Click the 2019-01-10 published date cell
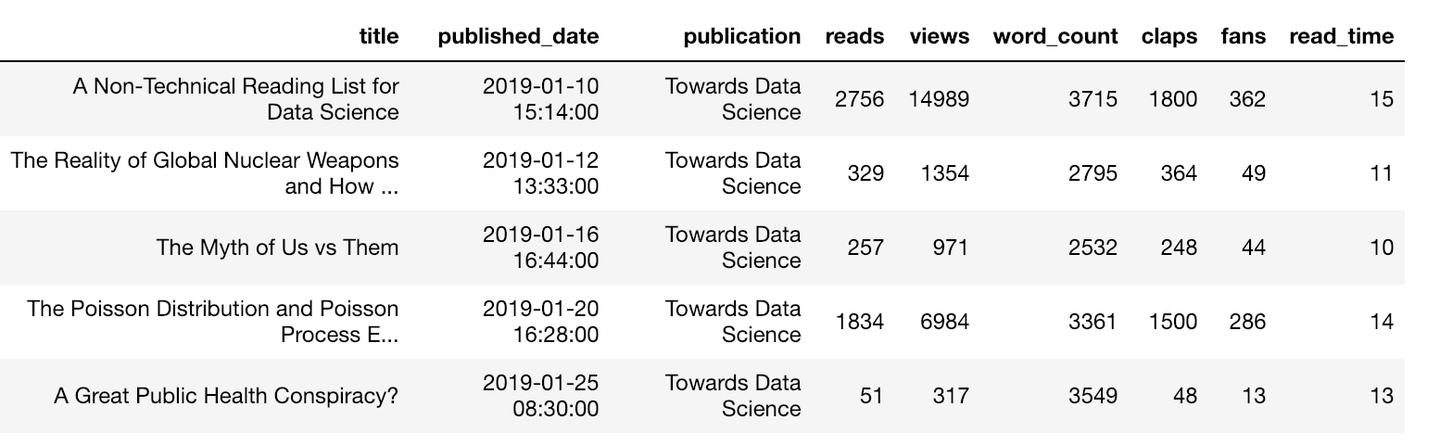1440x445 pixels. point(541,99)
